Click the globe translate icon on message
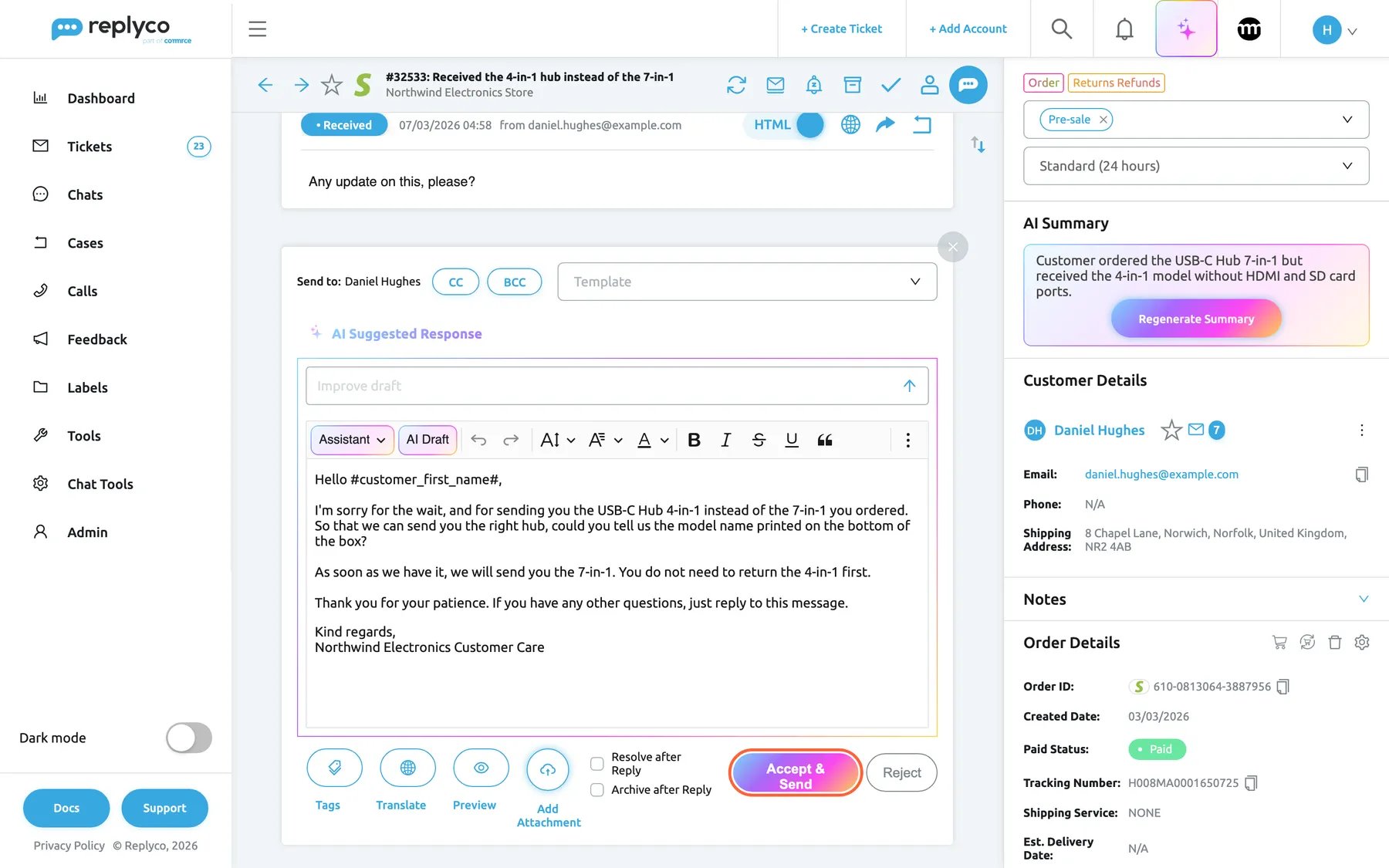Image resolution: width=1389 pixels, height=868 pixels. tap(850, 124)
